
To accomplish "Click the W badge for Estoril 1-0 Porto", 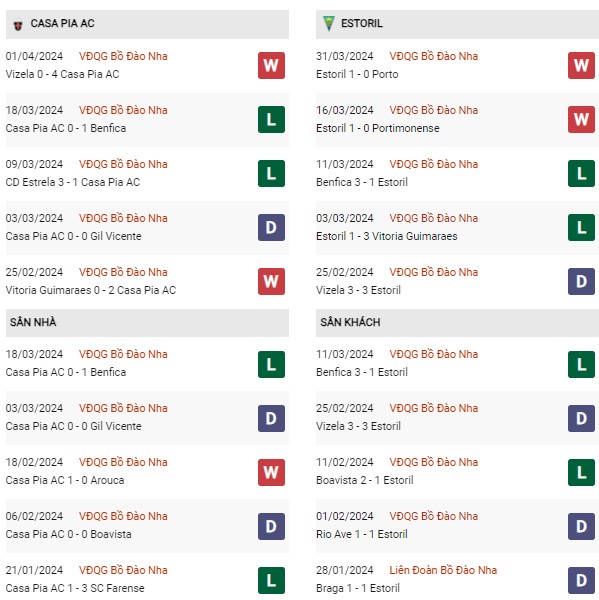I will 581,65.
